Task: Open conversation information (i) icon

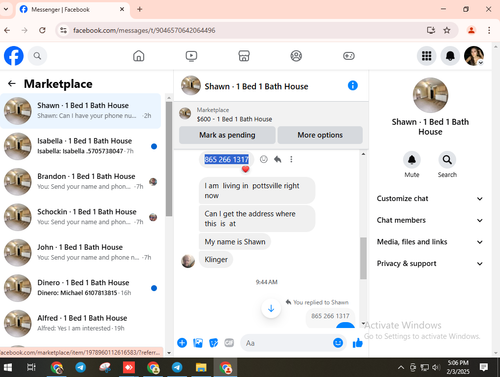Action: [x=353, y=86]
